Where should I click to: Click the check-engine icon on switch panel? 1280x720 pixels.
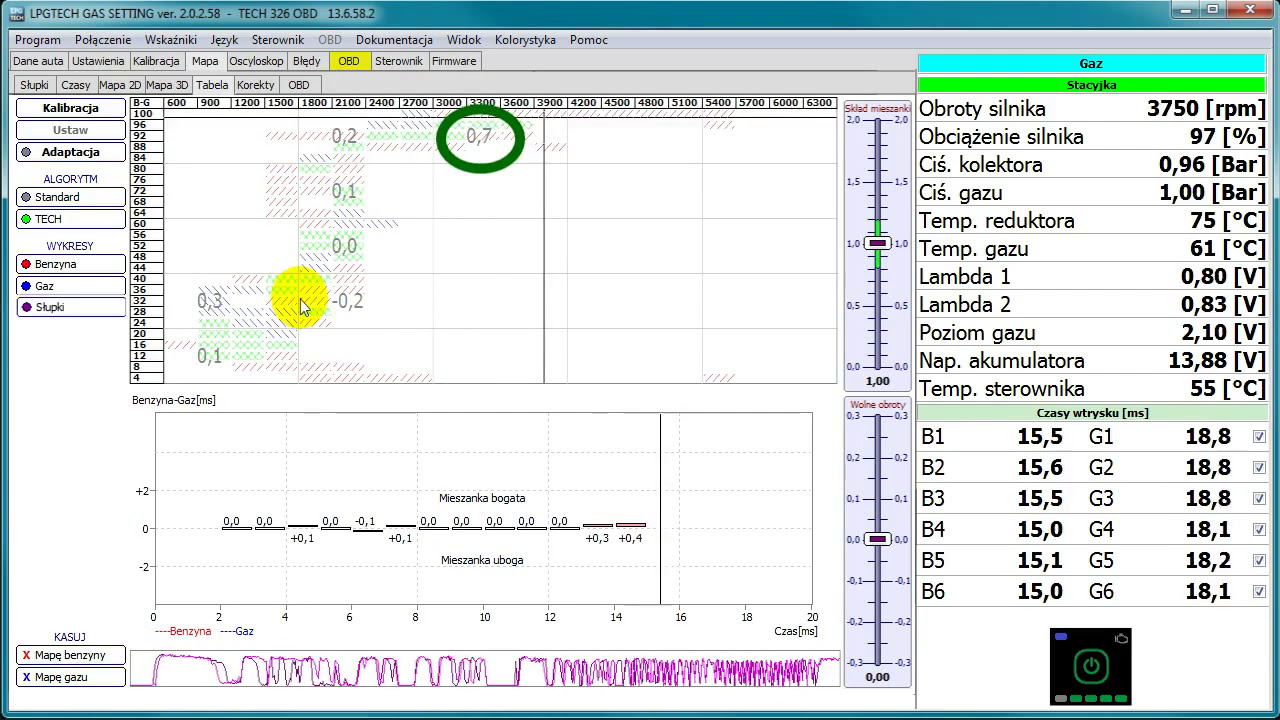[1121, 638]
